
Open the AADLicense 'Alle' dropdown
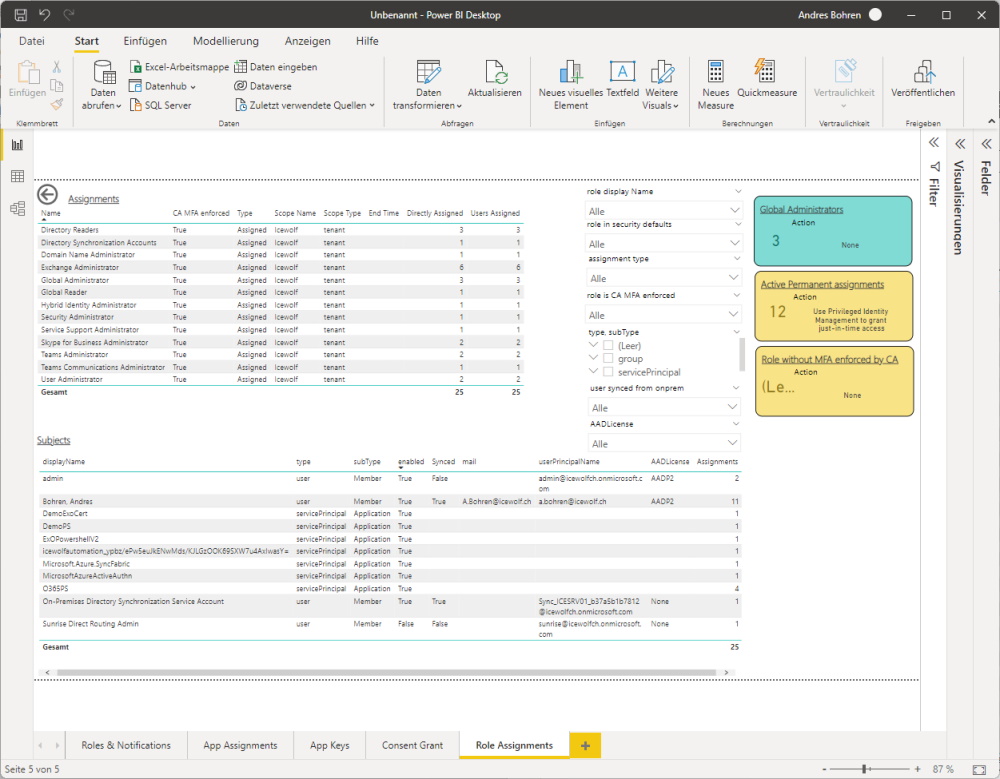click(x=664, y=443)
